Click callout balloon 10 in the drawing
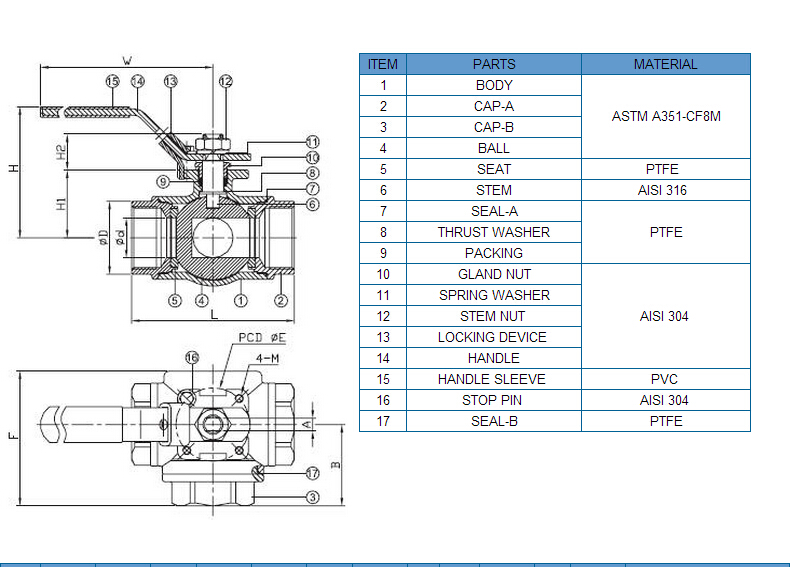The image size is (790, 567). (x=312, y=158)
